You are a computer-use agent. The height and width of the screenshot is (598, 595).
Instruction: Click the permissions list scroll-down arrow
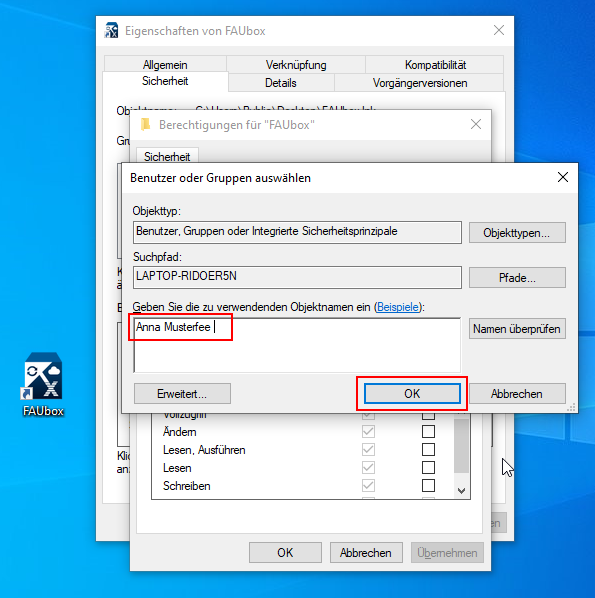462,491
